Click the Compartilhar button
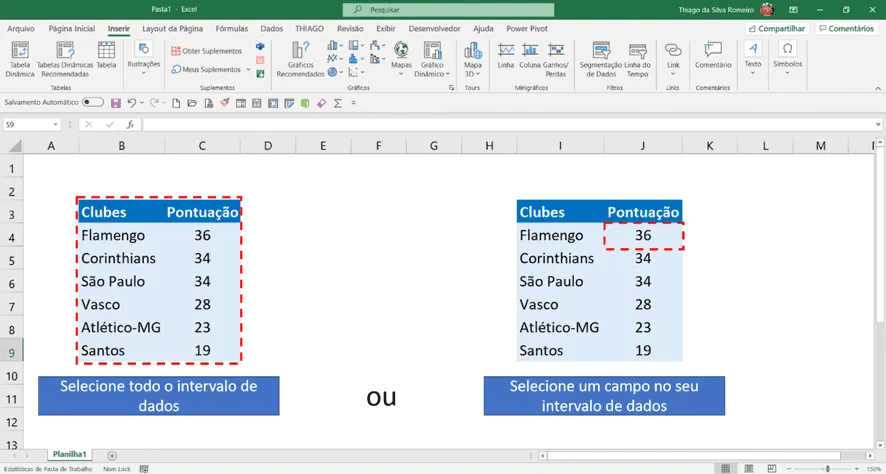 777,28
